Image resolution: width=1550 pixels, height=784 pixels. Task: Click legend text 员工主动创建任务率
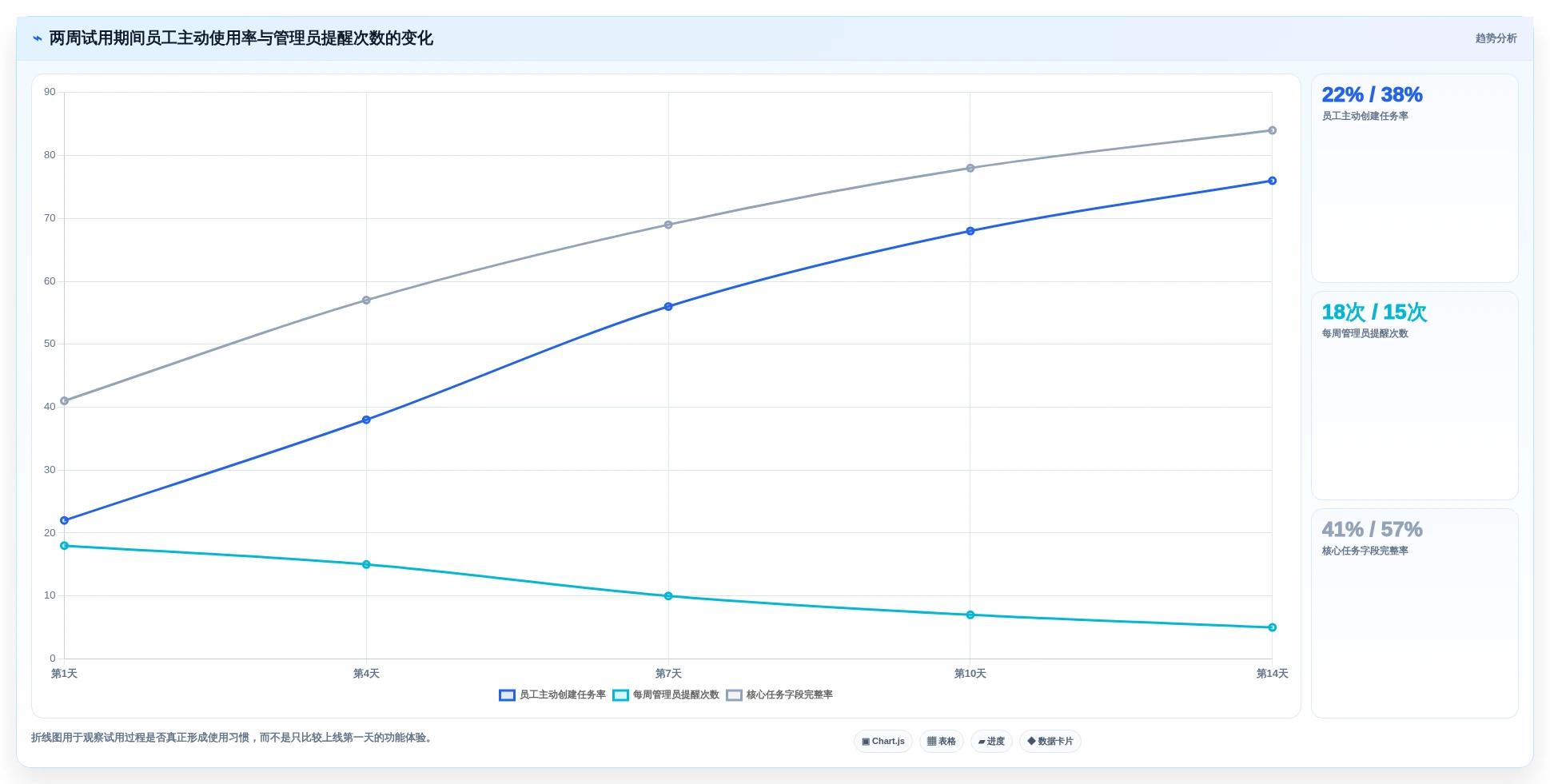(563, 695)
